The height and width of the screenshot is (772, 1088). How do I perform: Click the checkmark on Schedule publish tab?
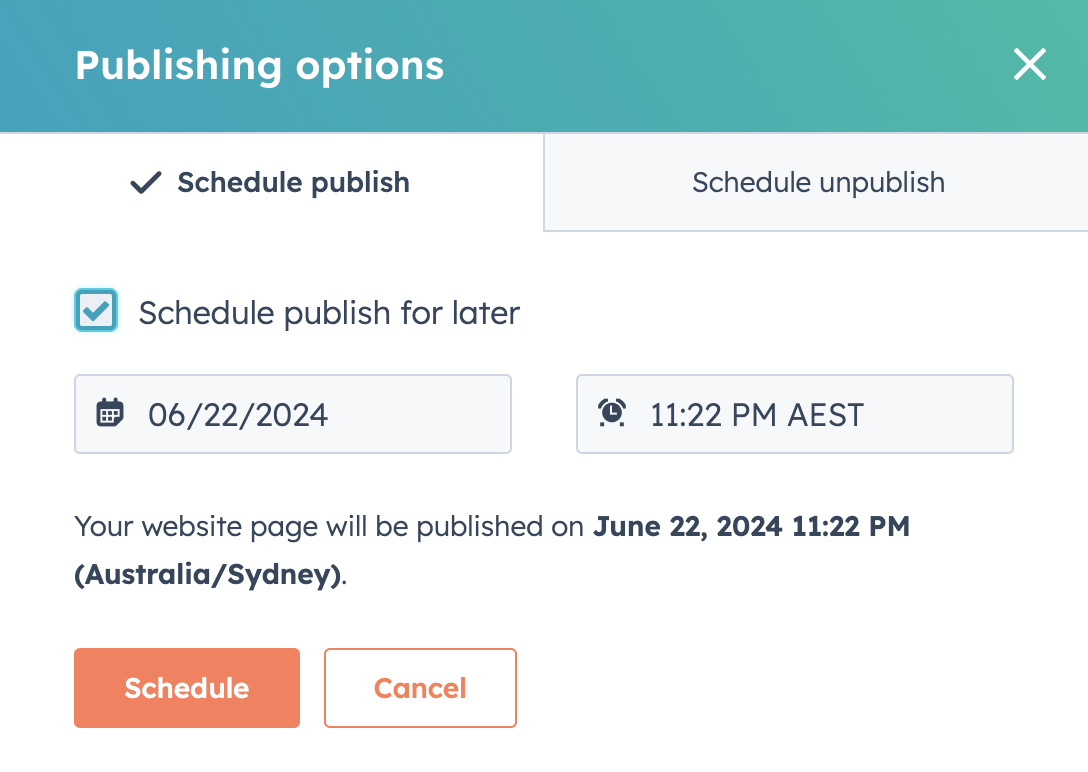click(x=144, y=182)
